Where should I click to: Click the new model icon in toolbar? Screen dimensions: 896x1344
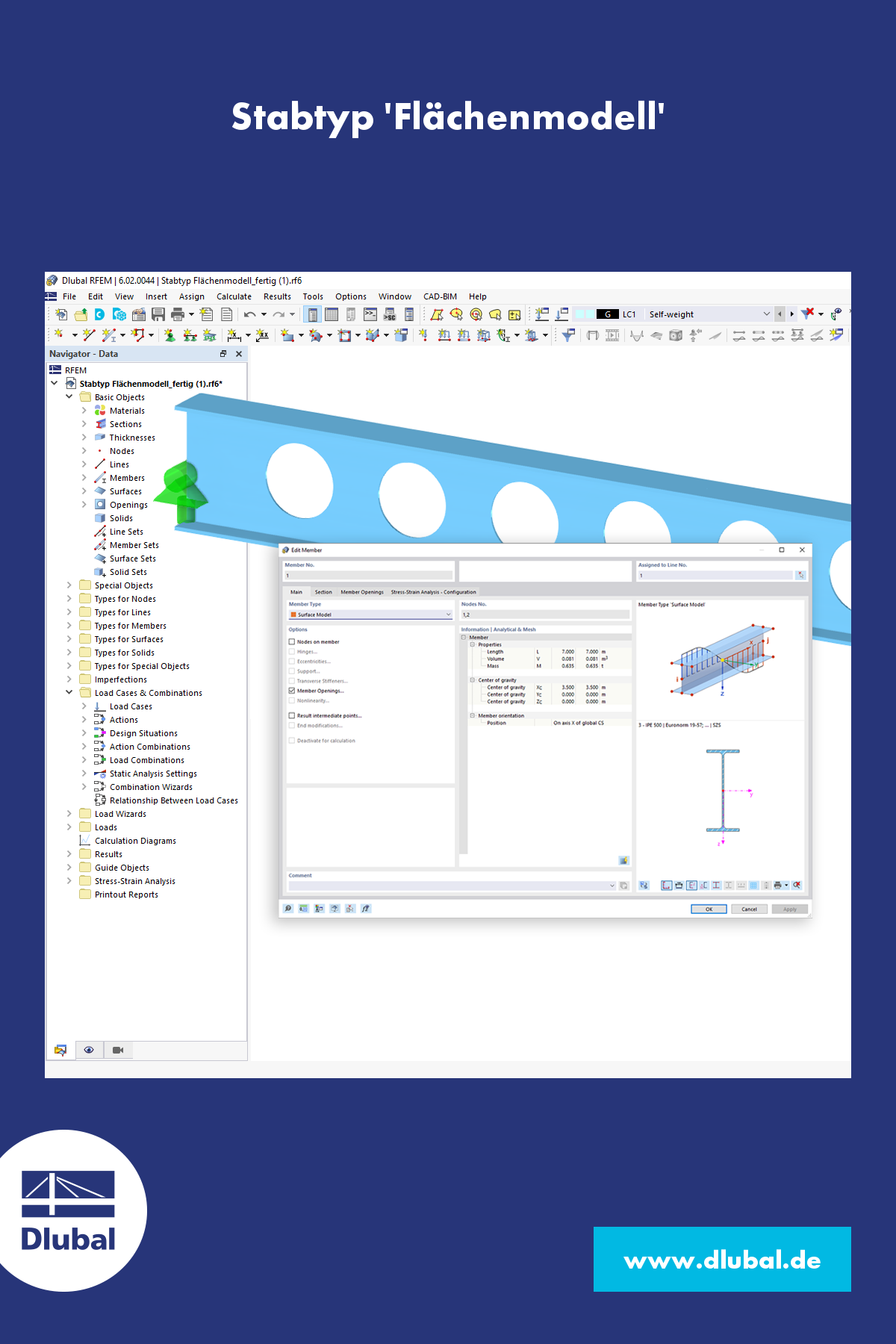pos(61,314)
